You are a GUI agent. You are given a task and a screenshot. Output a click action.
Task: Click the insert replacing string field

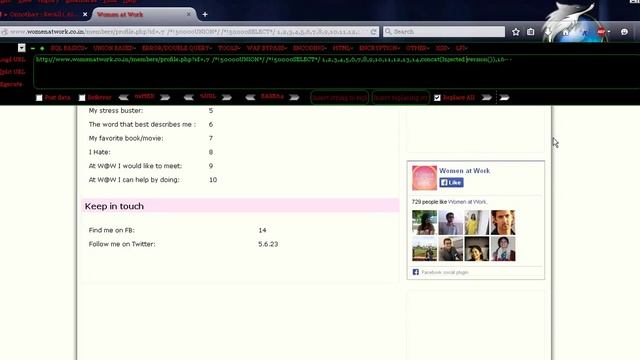coord(401,98)
